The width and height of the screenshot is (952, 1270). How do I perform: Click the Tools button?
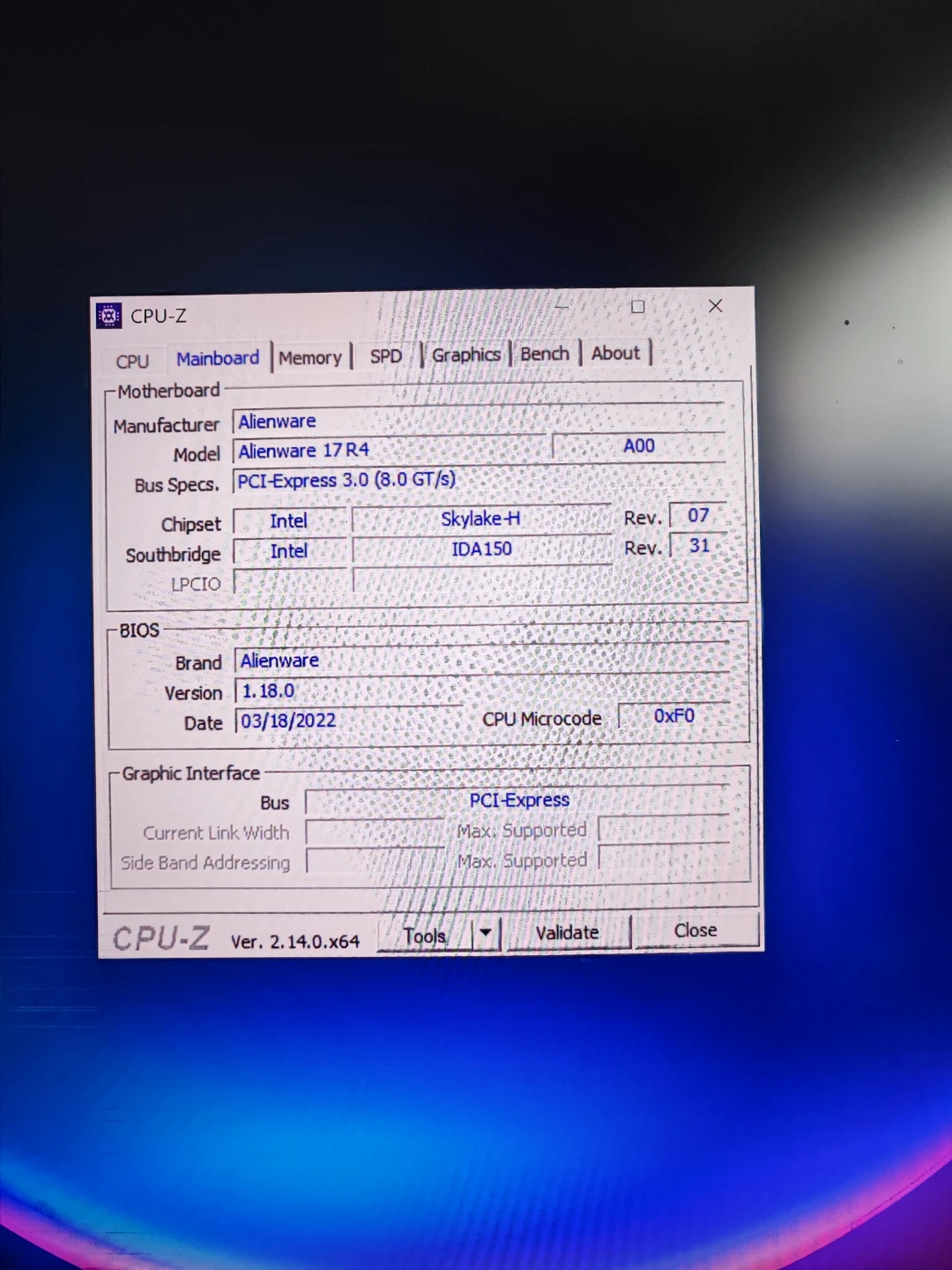pyautogui.click(x=425, y=936)
